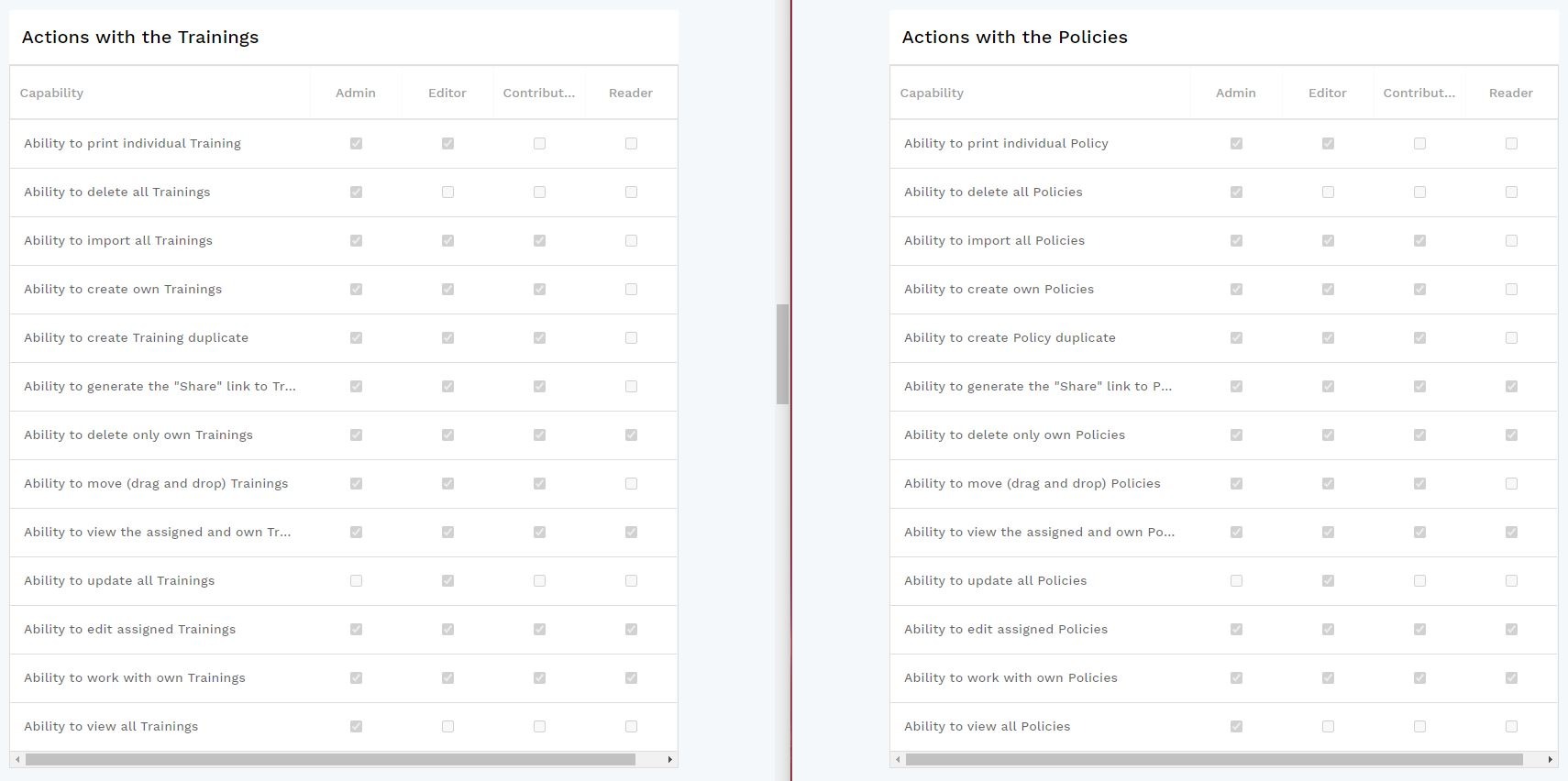Enable Editor checkbox for view all Policies
The image size is (1568, 781).
pos(1328,727)
